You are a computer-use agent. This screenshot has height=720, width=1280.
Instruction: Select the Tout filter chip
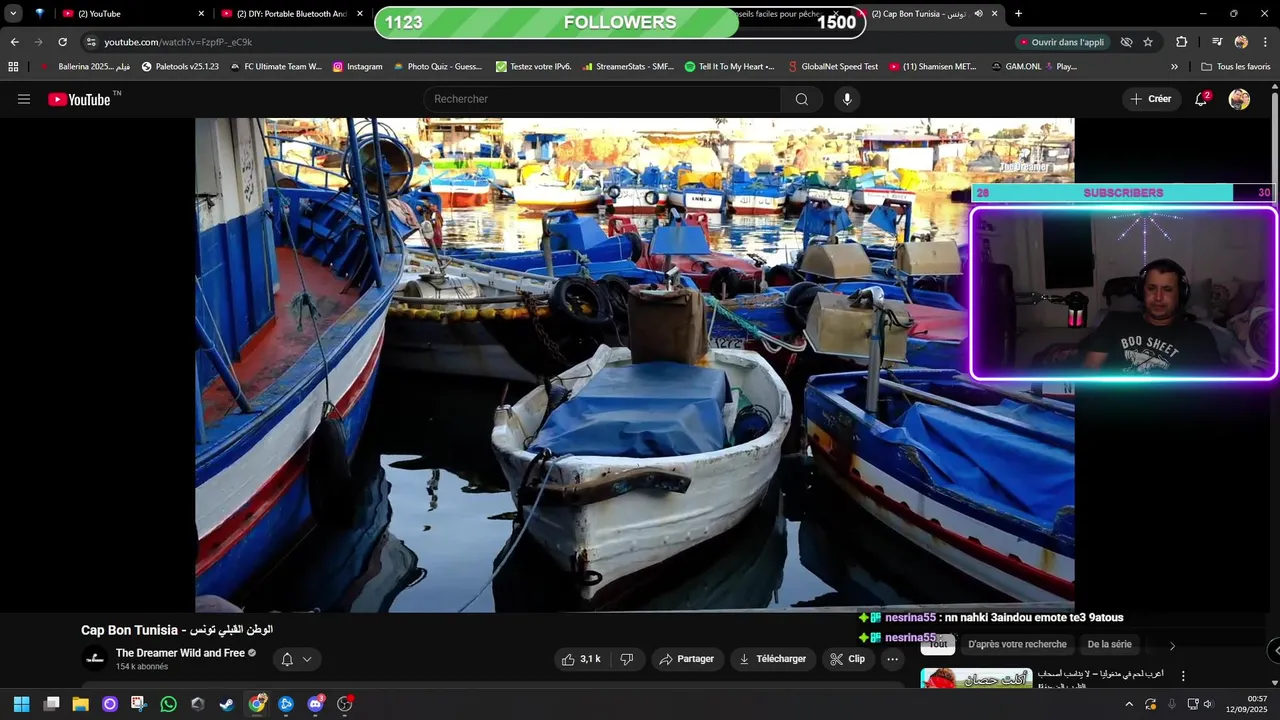(938, 645)
